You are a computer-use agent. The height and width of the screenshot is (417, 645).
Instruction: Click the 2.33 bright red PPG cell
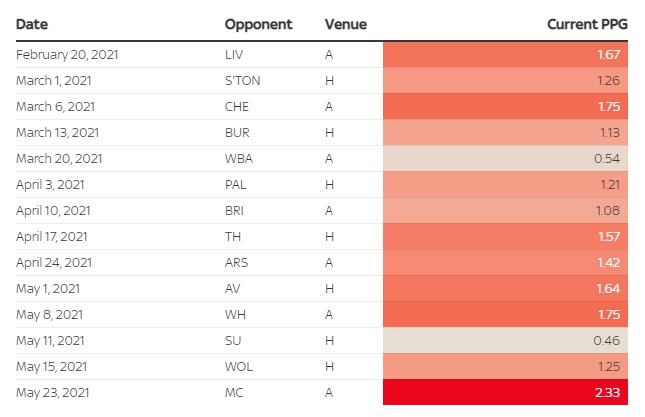pos(505,392)
